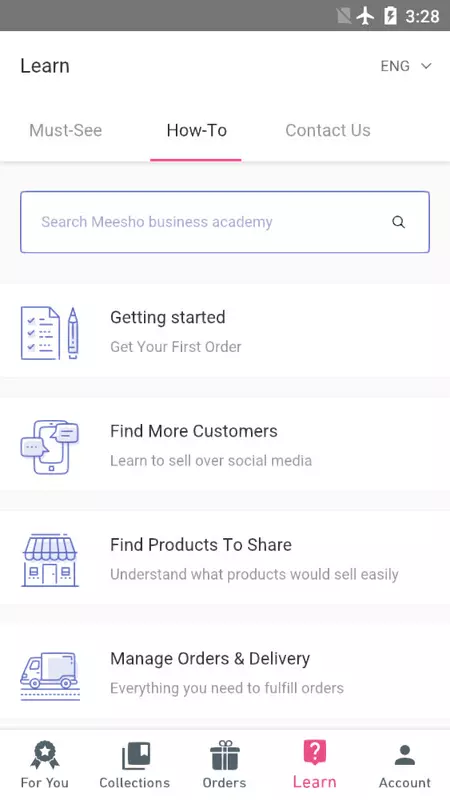This screenshot has height=800, width=450.
Task: Switch to the Must-See tab
Action: (66, 130)
